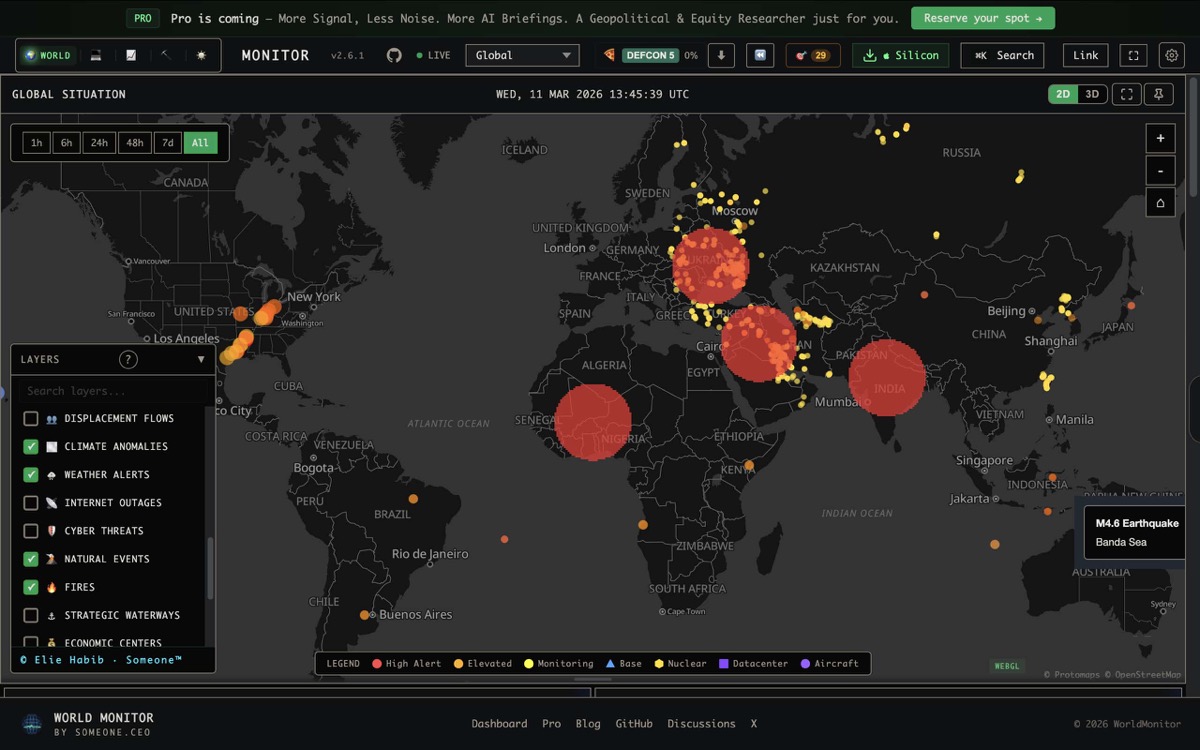Uncheck the Weather Alerts layer
This screenshot has width=1200, height=750.
coord(31,474)
